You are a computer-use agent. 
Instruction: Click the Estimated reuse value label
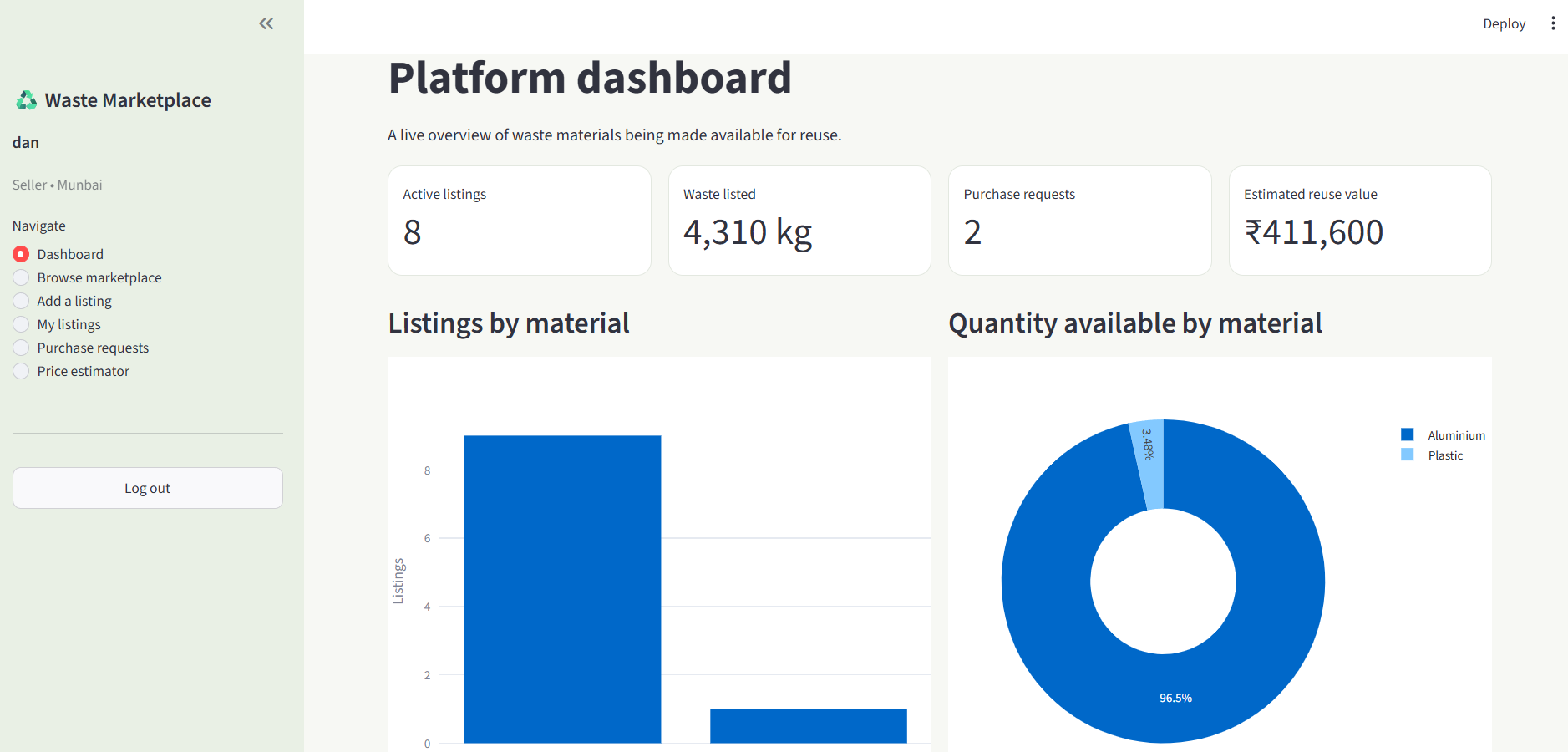click(x=1311, y=194)
